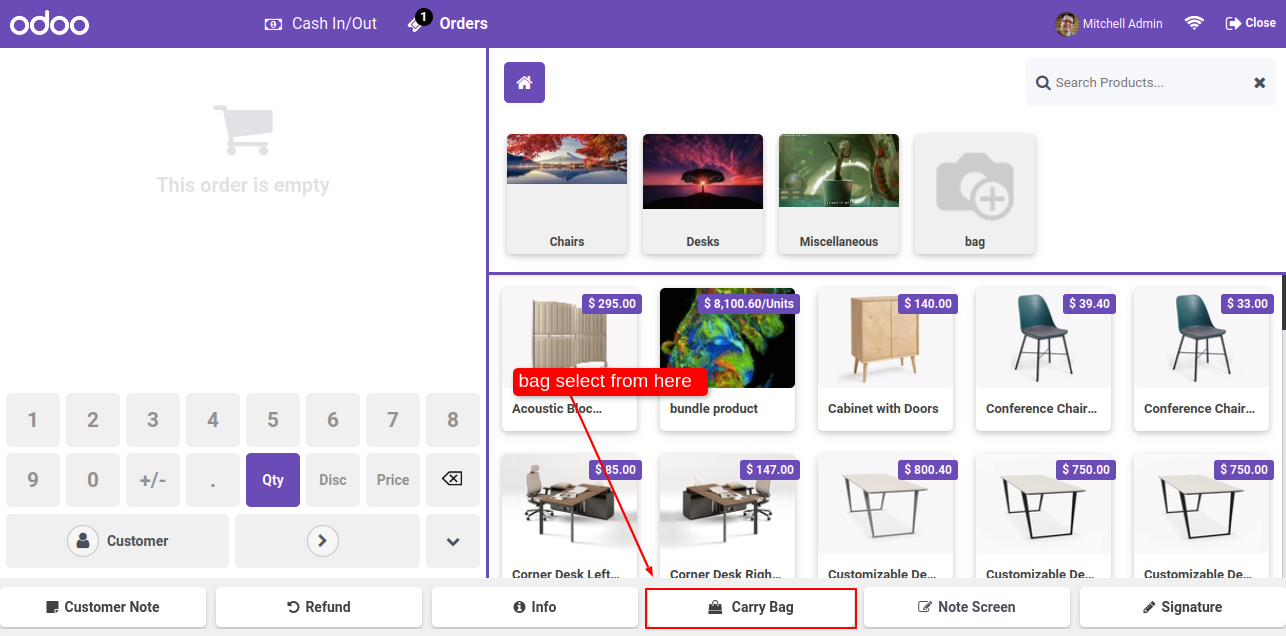Add Corner Desk Right product
The image size is (1286, 636).
coord(727,516)
